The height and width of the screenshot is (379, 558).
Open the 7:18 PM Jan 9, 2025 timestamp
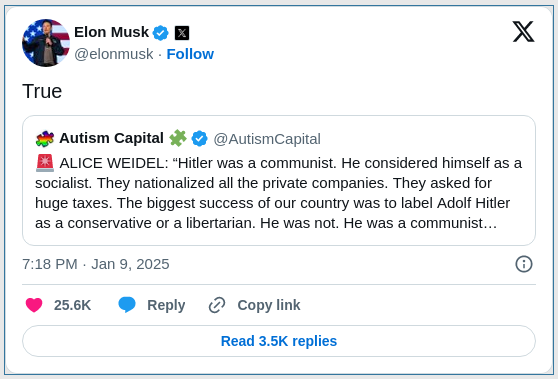(96, 264)
